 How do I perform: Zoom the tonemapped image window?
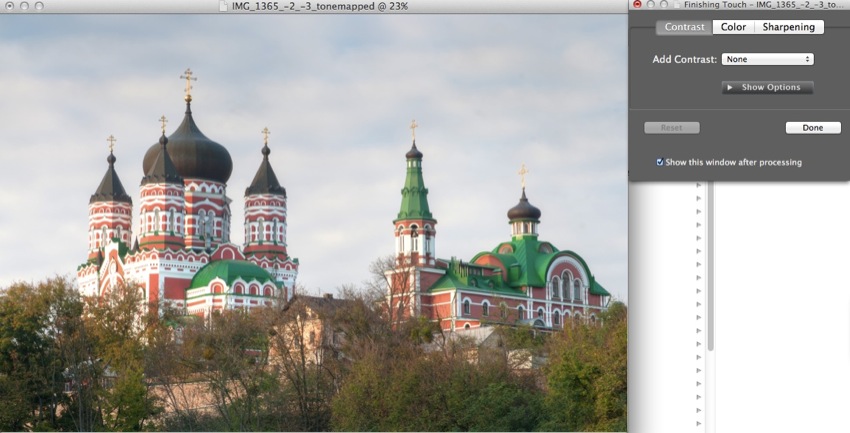tap(39, 6)
